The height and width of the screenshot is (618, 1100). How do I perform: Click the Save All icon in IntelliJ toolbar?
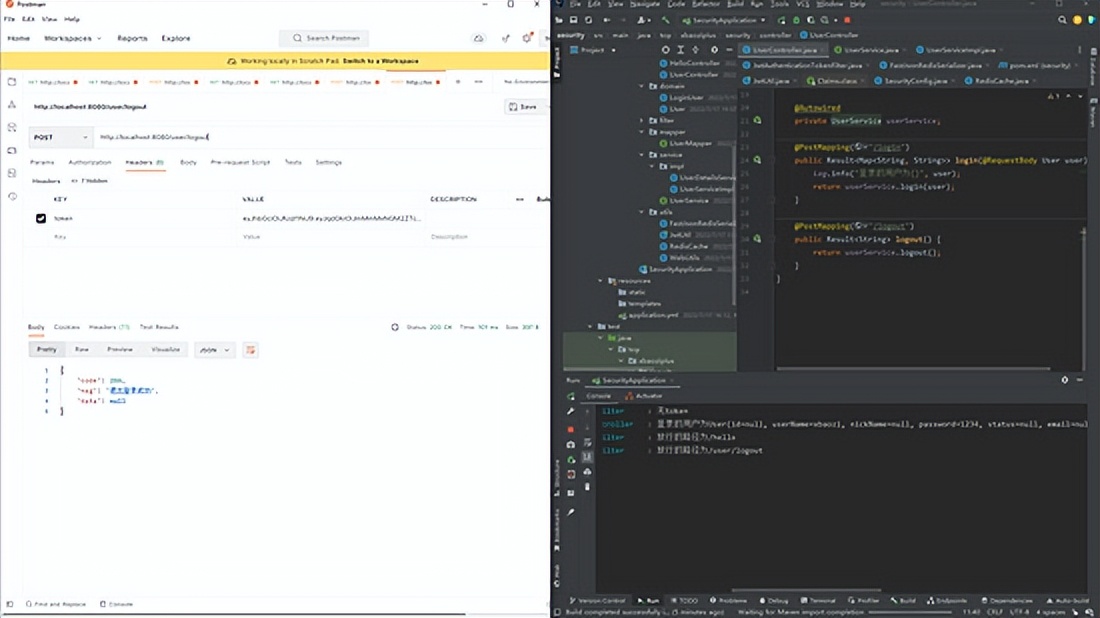573,20
